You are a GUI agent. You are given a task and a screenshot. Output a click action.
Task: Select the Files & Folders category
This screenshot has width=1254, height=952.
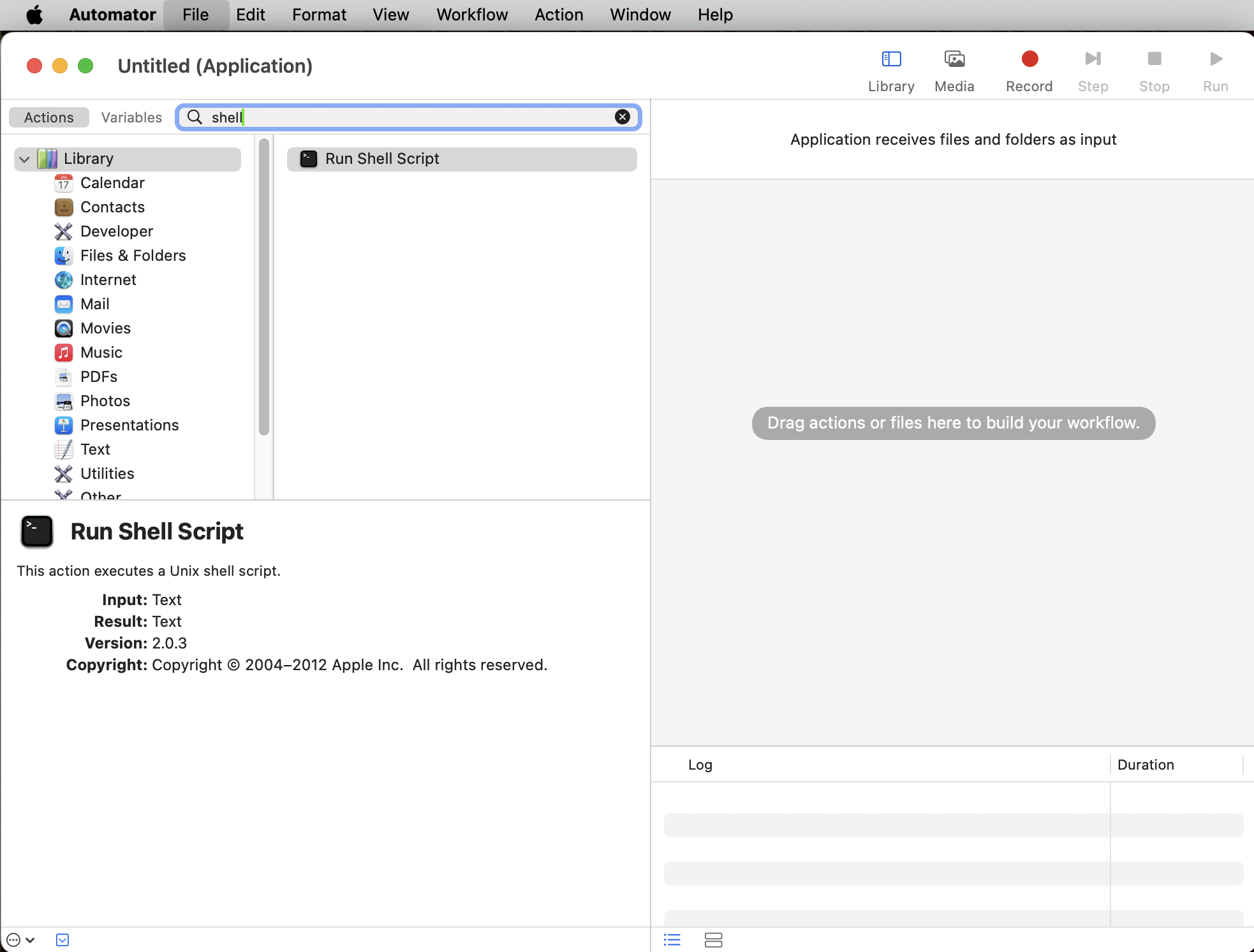(133, 256)
